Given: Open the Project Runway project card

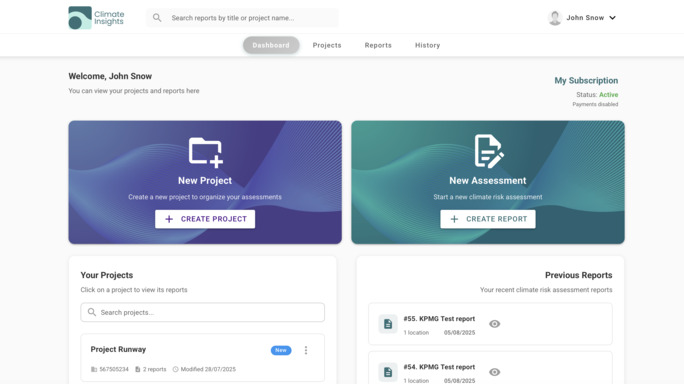Looking at the screenshot, I should coord(202,358).
